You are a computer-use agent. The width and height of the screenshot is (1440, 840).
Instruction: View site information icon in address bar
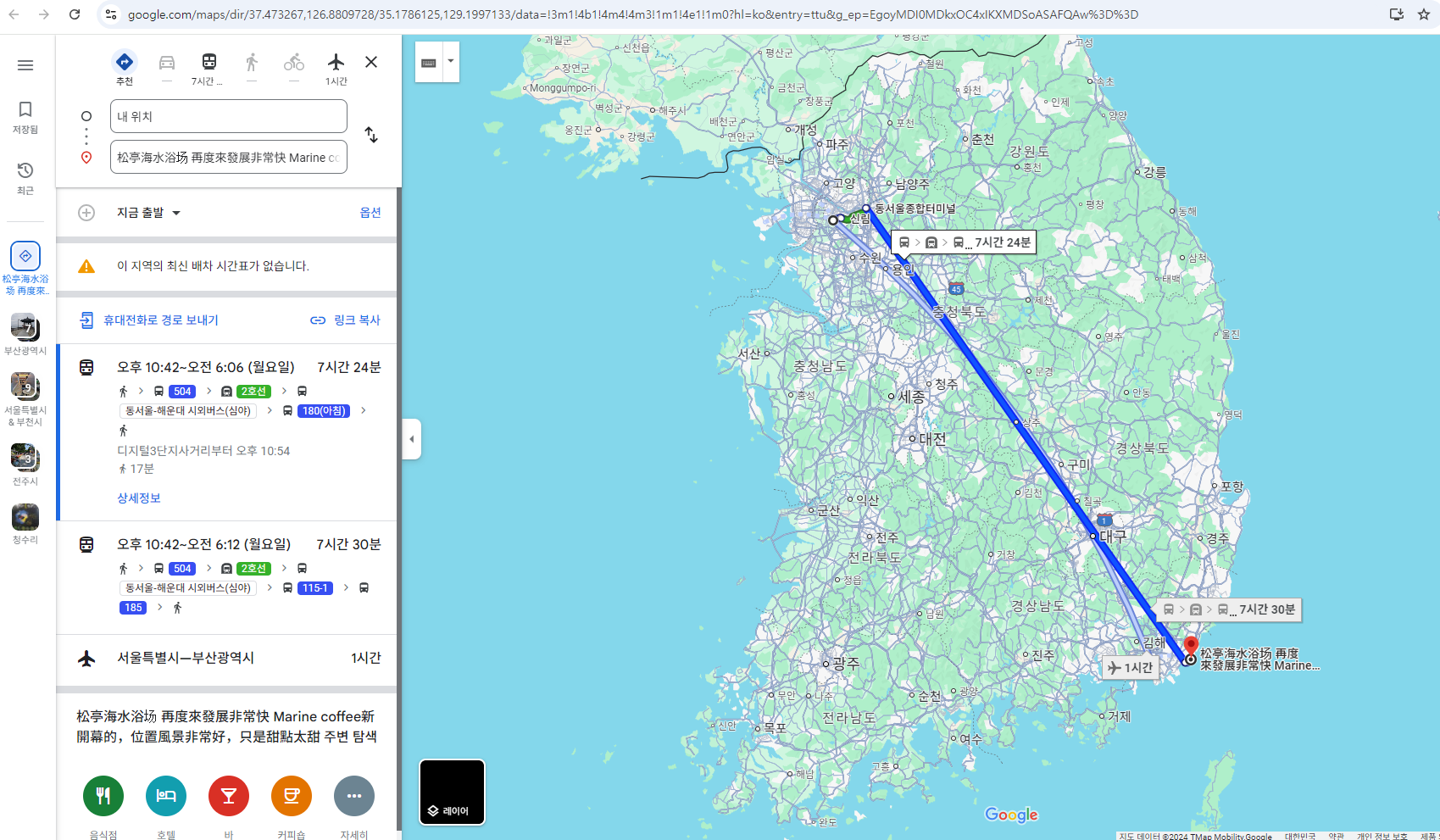[x=110, y=14]
